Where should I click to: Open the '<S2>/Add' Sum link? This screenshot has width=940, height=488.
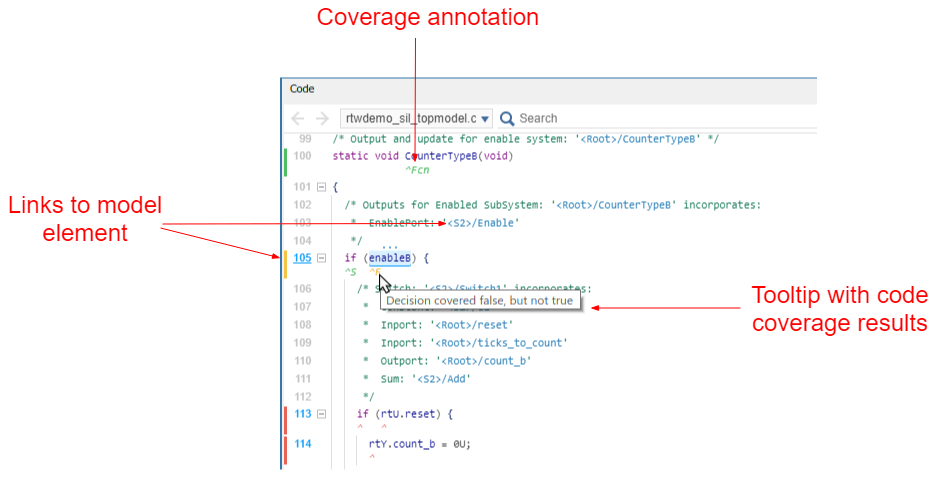tap(441, 379)
